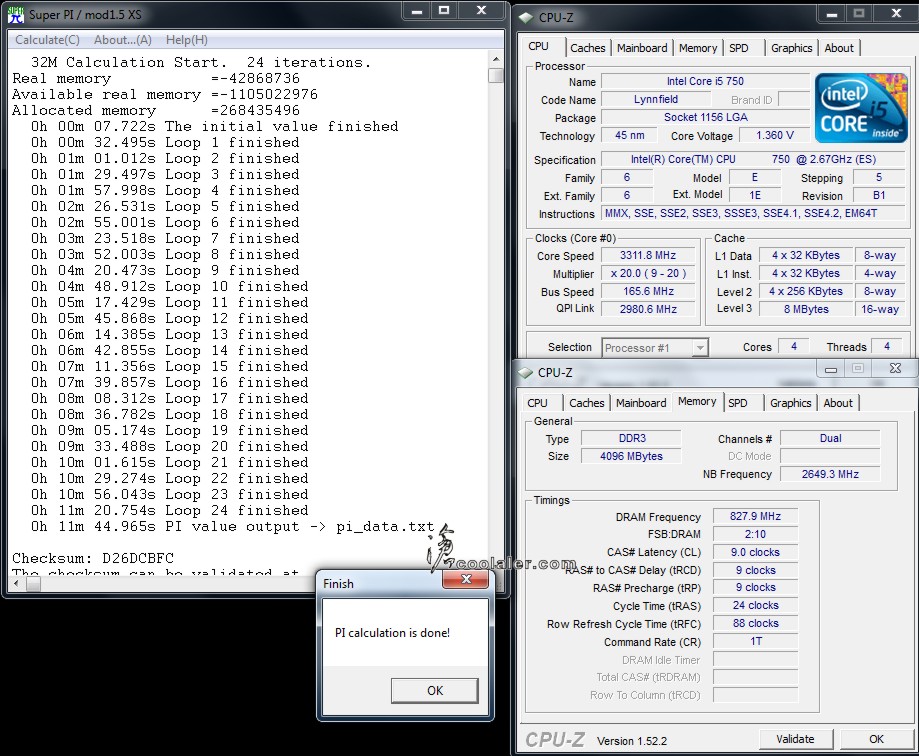
Task: Click the Super PI application icon in title bar
Action: 16,14
